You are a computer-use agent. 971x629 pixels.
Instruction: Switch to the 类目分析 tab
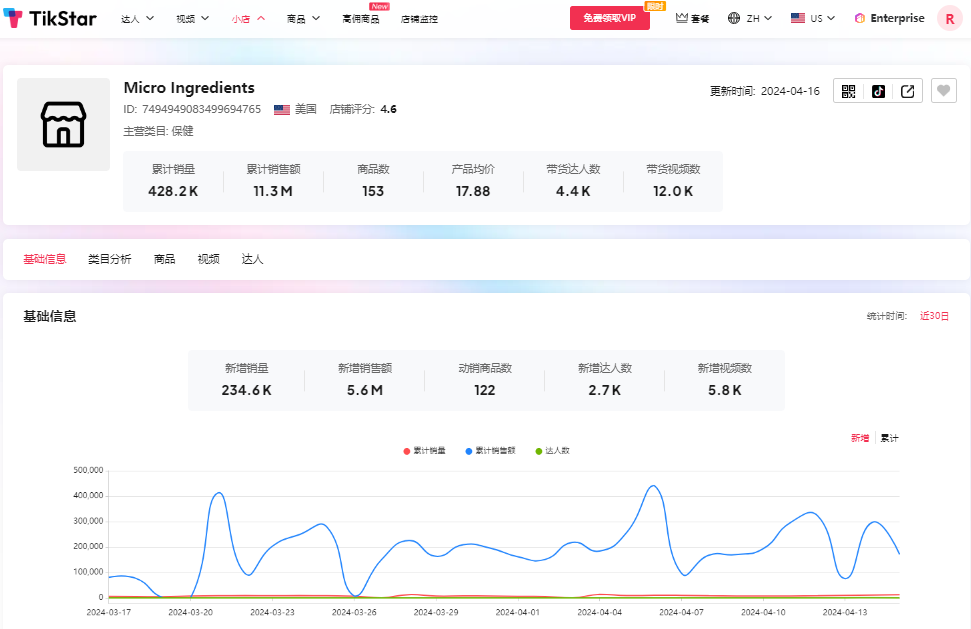click(110, 259)
